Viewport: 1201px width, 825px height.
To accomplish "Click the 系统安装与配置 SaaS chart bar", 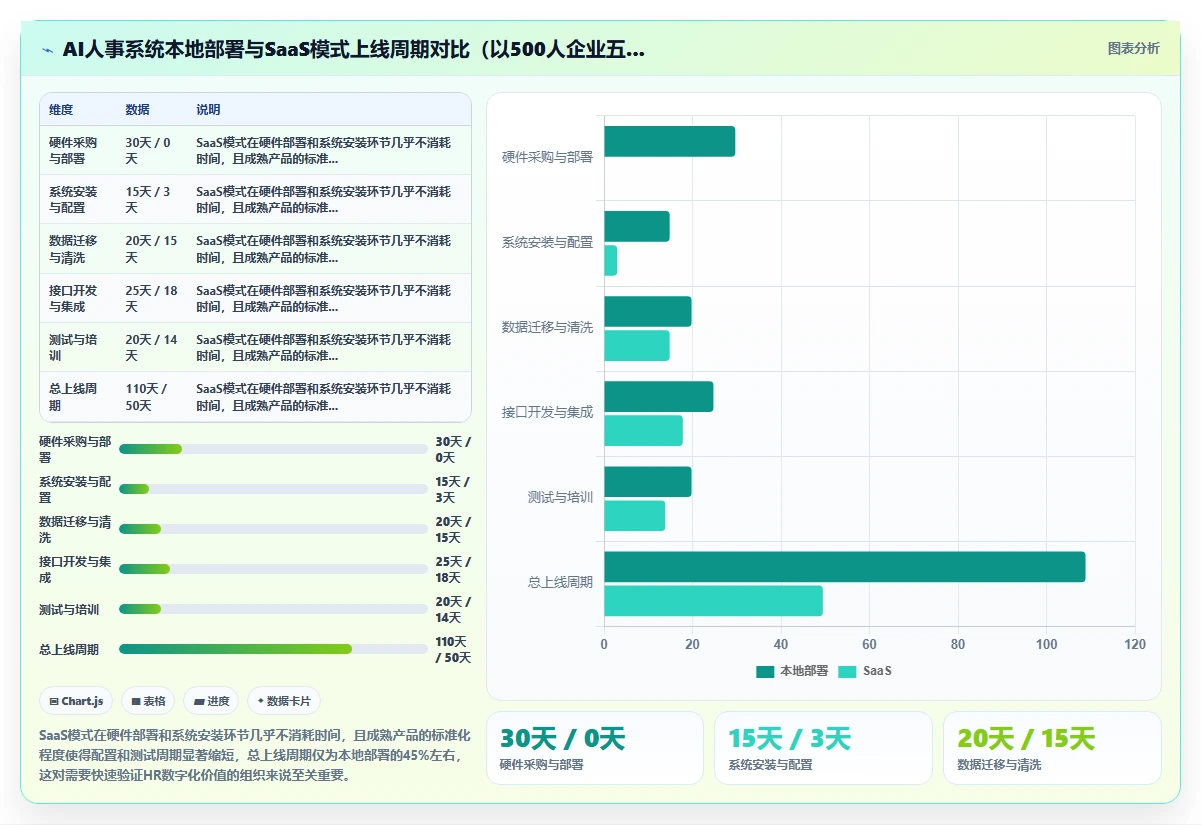I will 610,260.
